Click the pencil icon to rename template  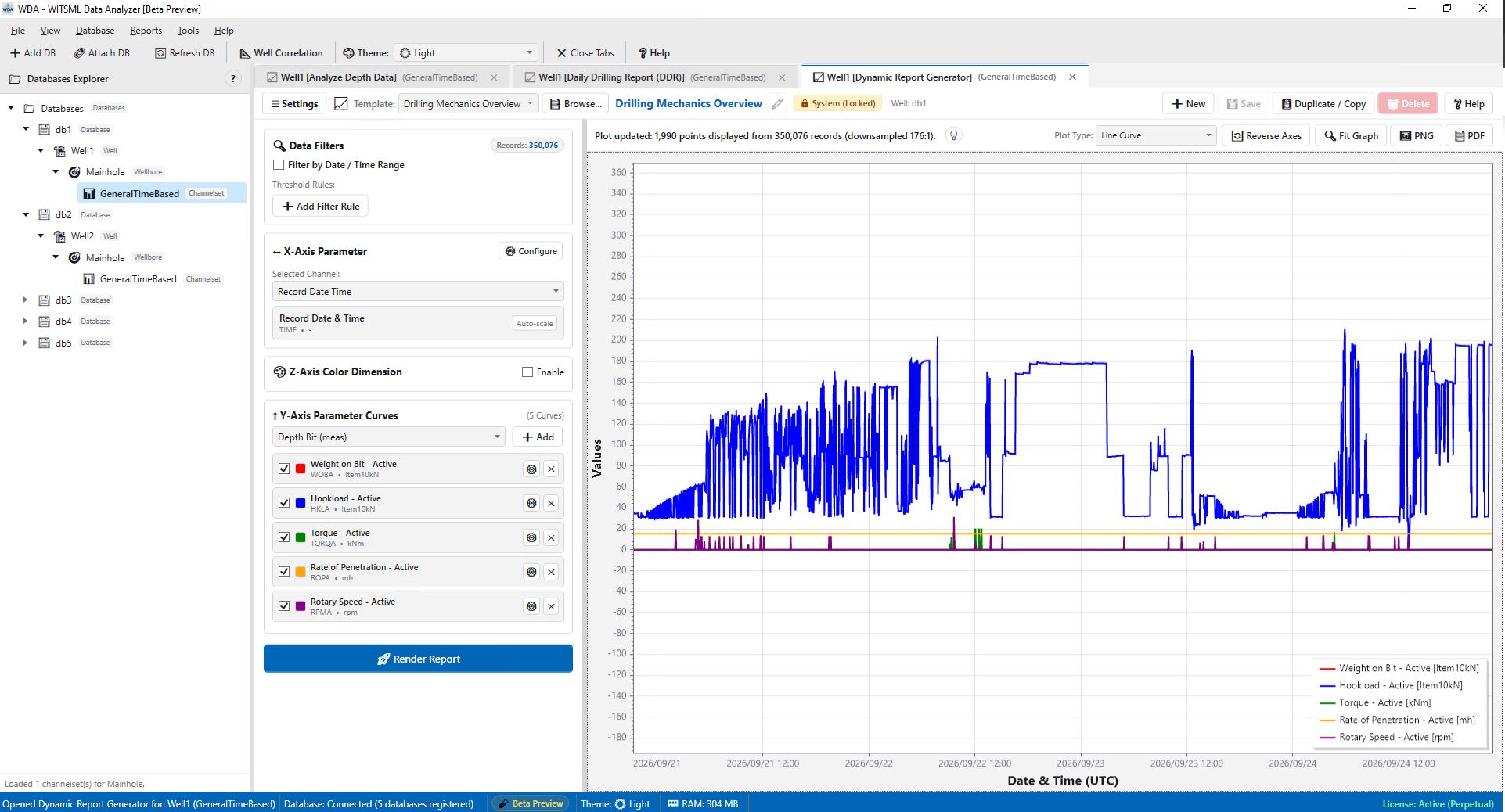777,103
